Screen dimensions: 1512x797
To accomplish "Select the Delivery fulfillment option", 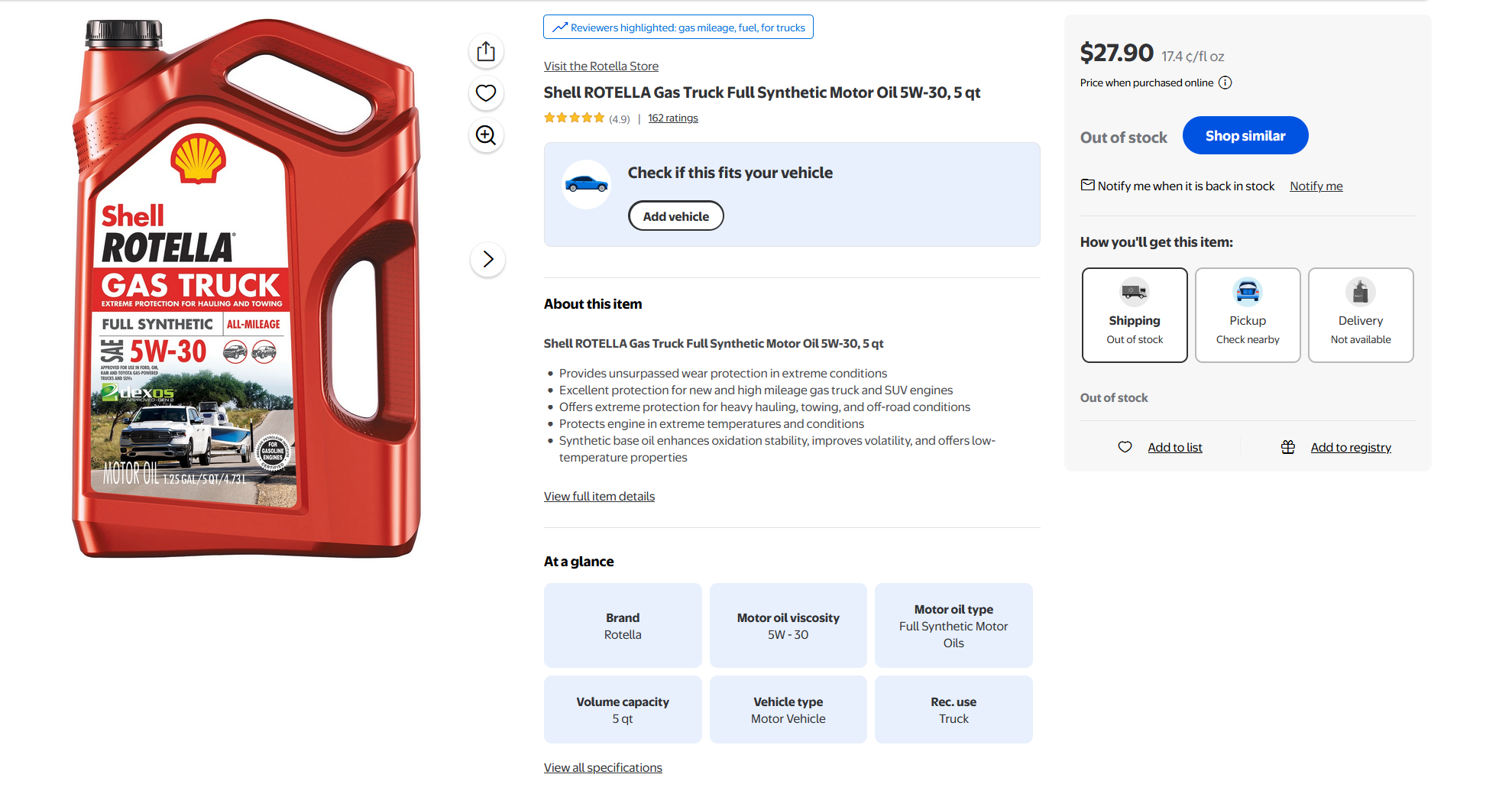I will pos(1361,315).
